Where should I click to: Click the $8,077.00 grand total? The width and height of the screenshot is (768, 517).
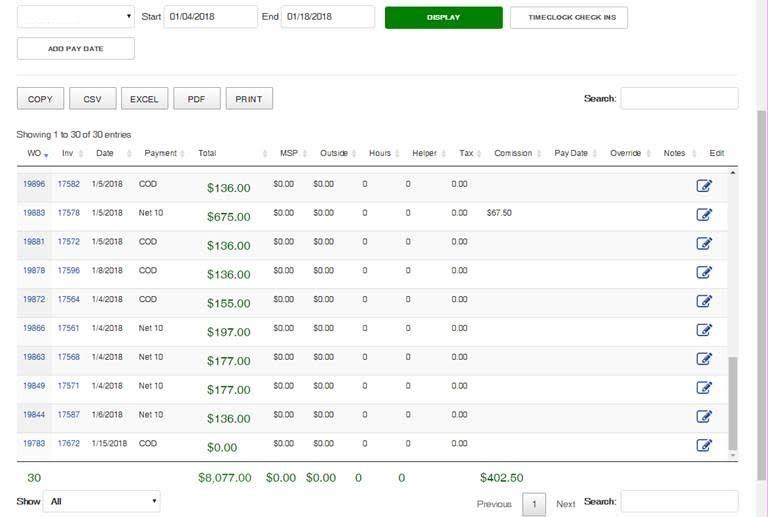(x=225, y=478)
